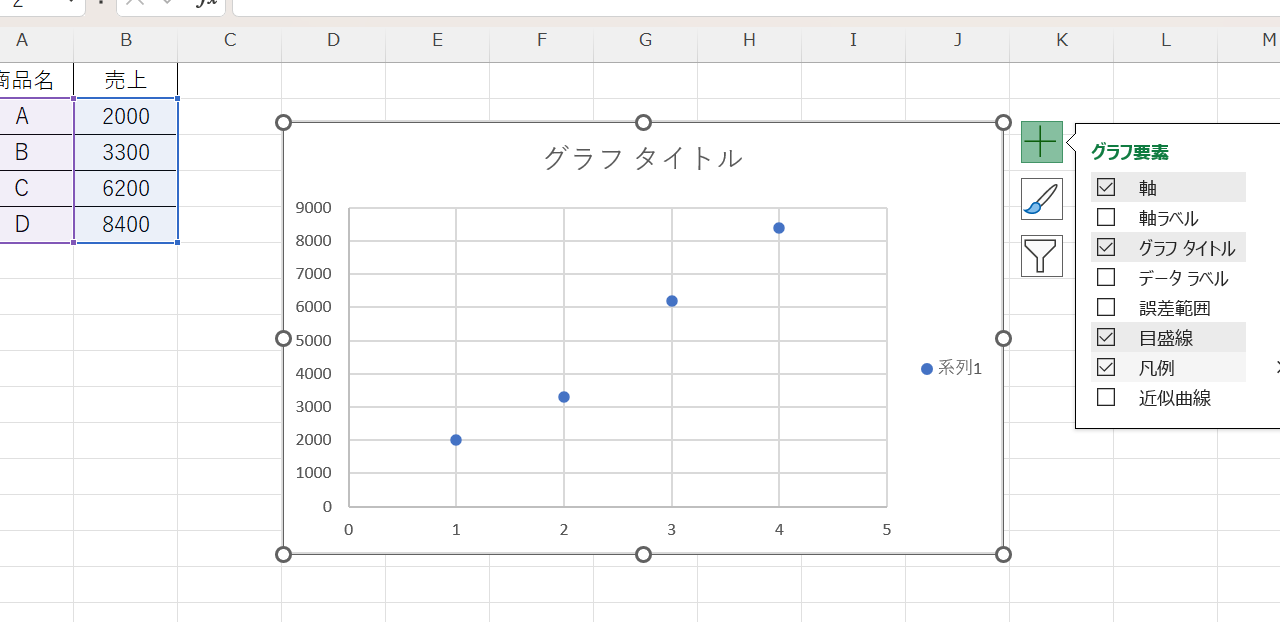Expand the 凡例 submenu arrow
Screen dimensions: 1280x622
click(1276, 368)
